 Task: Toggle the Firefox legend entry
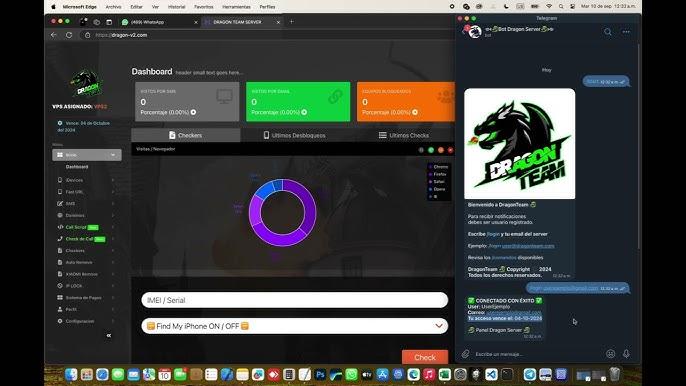click(x=438, y=174)
